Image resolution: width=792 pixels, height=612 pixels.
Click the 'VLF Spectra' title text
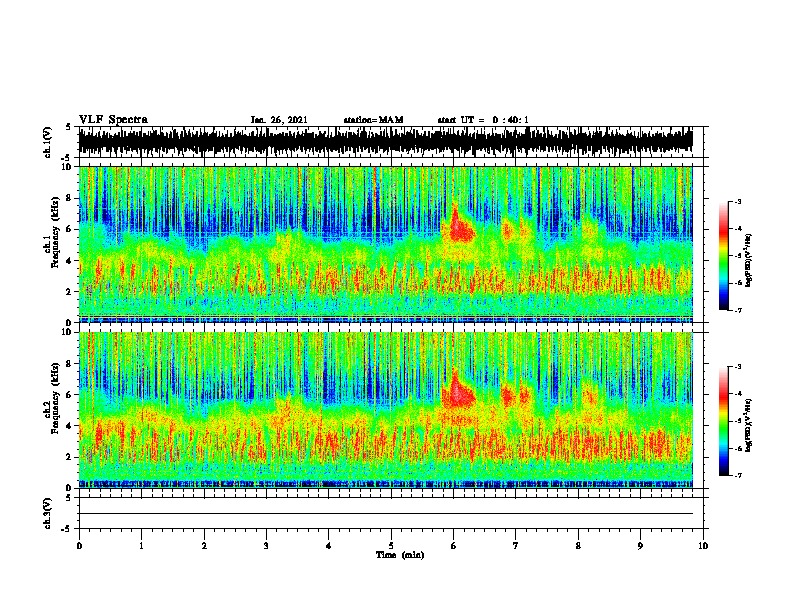[x=113, y=120]
